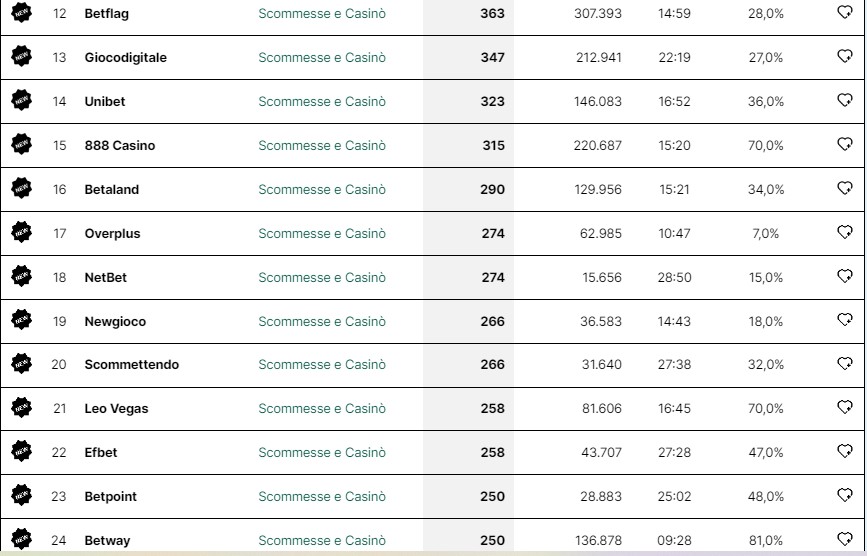867x556 pixels.
Task: Open the Betway site name link
Action: coord(107,541)
